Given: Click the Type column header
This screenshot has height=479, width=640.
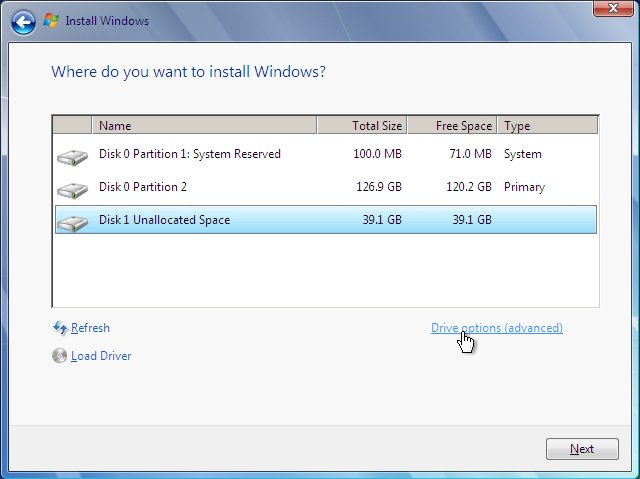Looking at the screenshot, I should point(547,126).
